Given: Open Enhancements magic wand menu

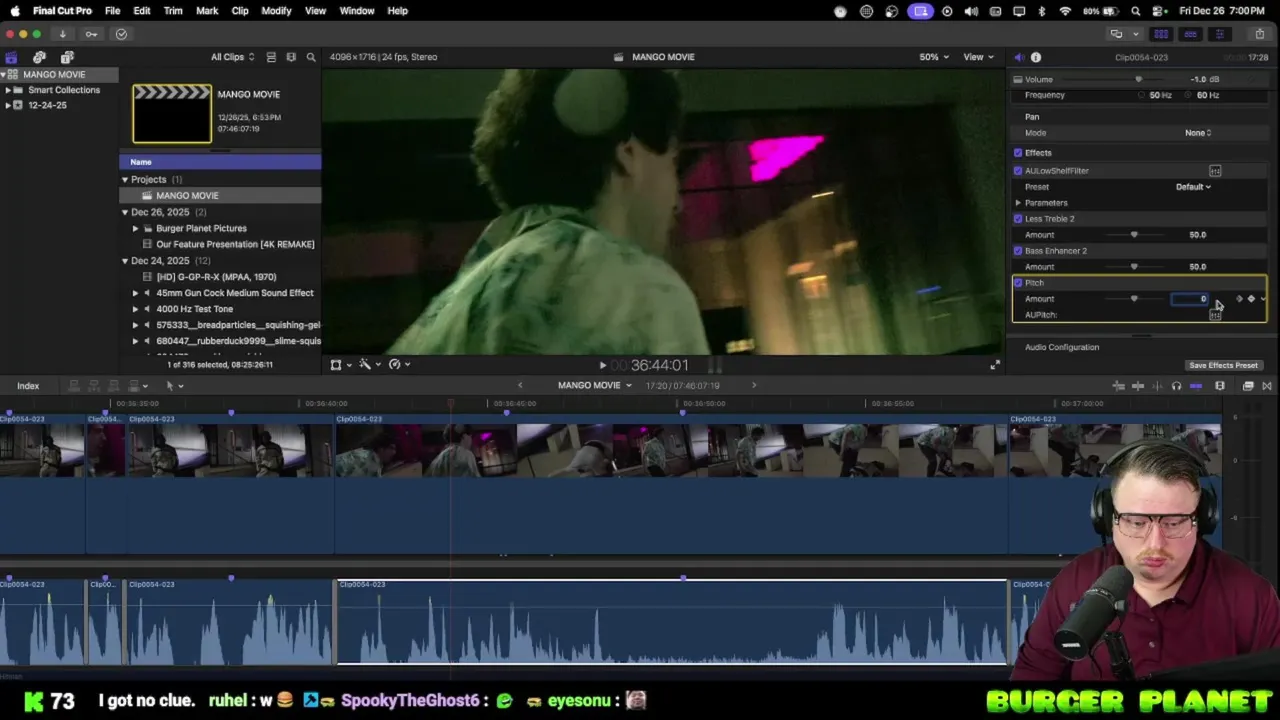Looking at the screenshot, I should tap(369, 365).
